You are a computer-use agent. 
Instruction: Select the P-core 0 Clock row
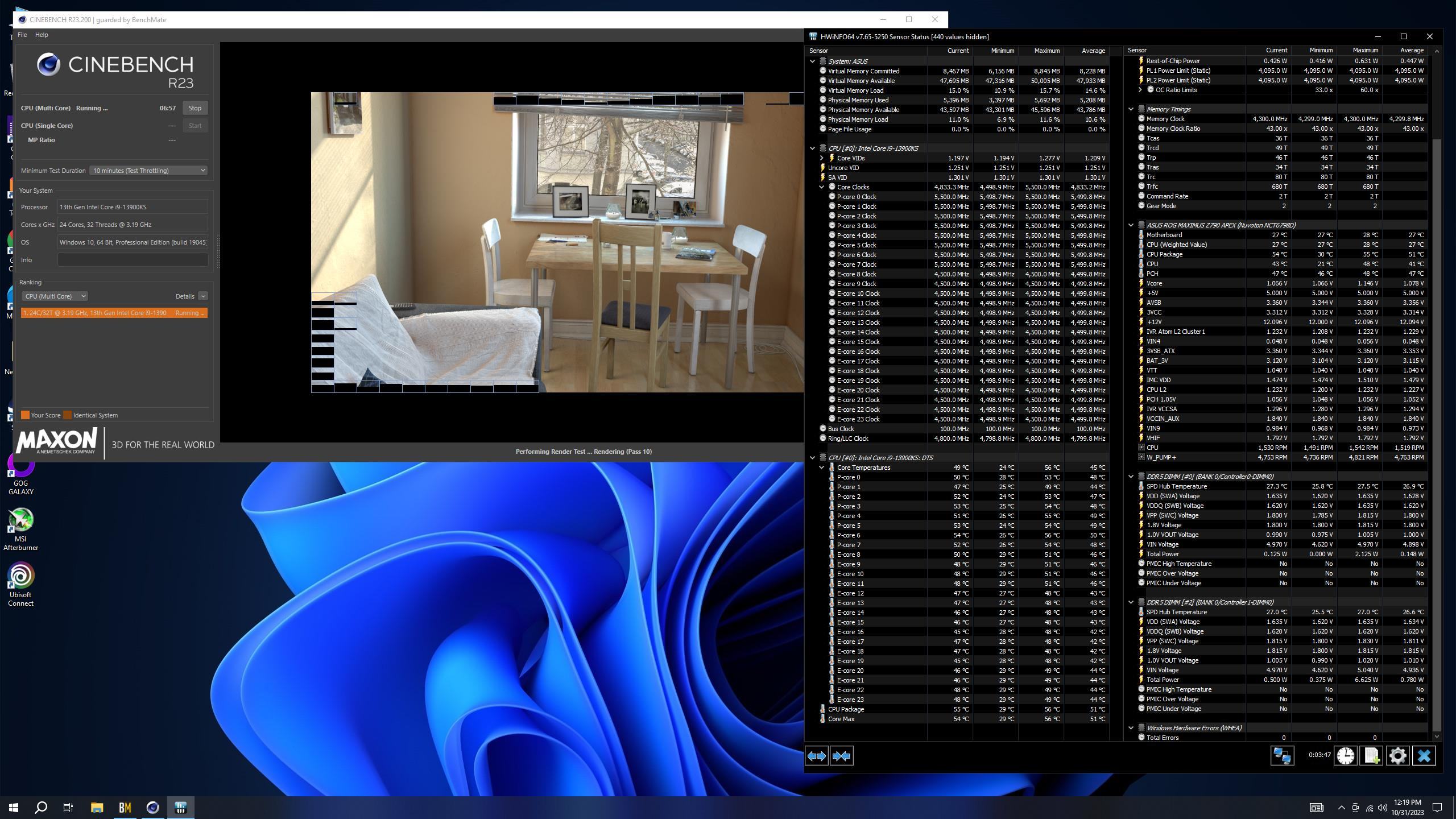pyautogui.click(x=958, y=197)
